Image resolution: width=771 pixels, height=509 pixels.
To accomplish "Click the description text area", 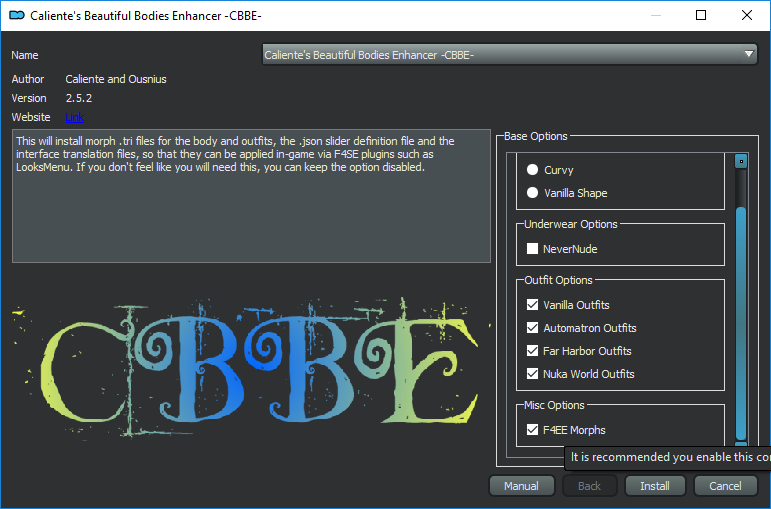I will [250, 195].
